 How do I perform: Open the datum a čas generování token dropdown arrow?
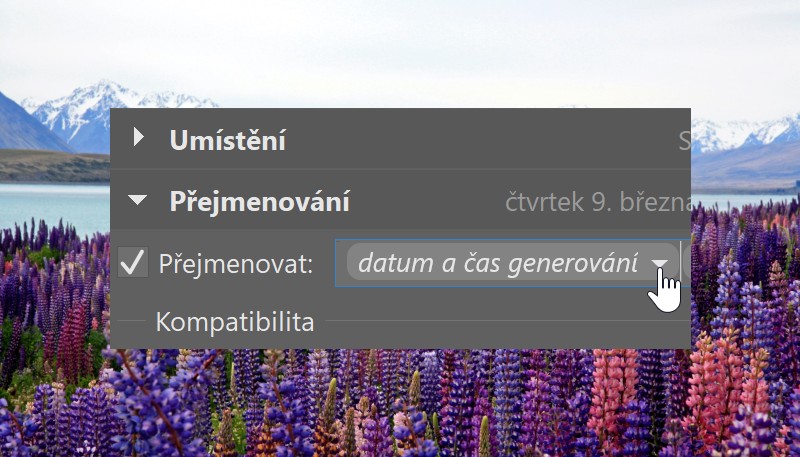tap(659, 263)
